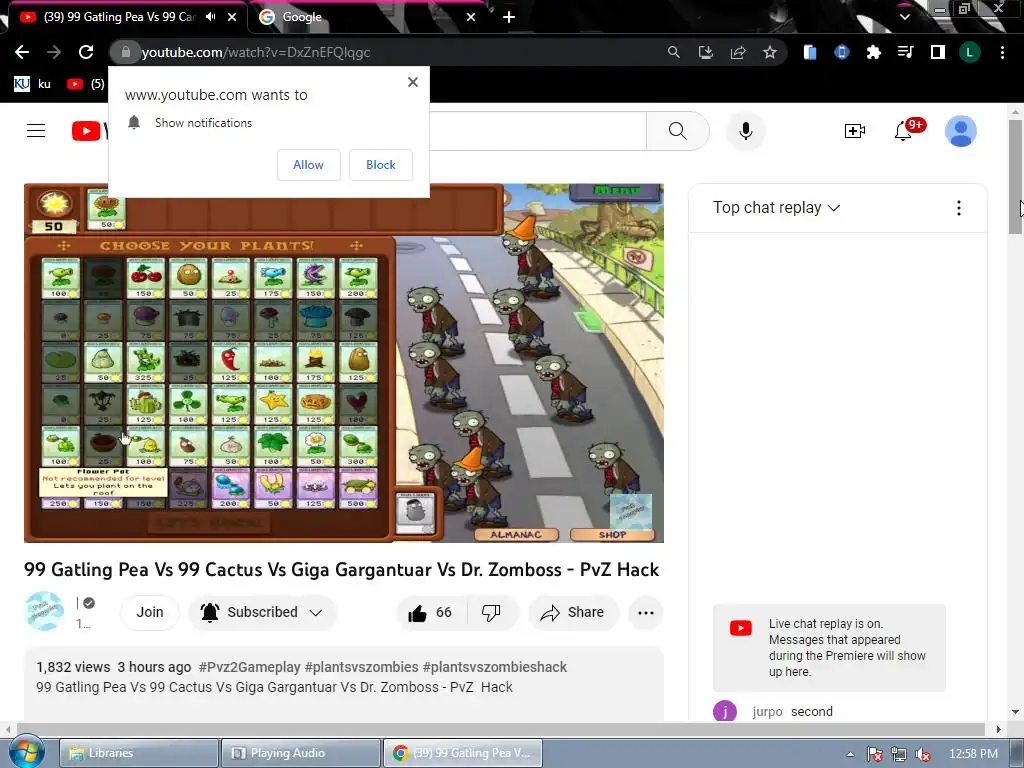Click the lock site info icon
Screen dimensions: 1024x768
coord(126,52)
